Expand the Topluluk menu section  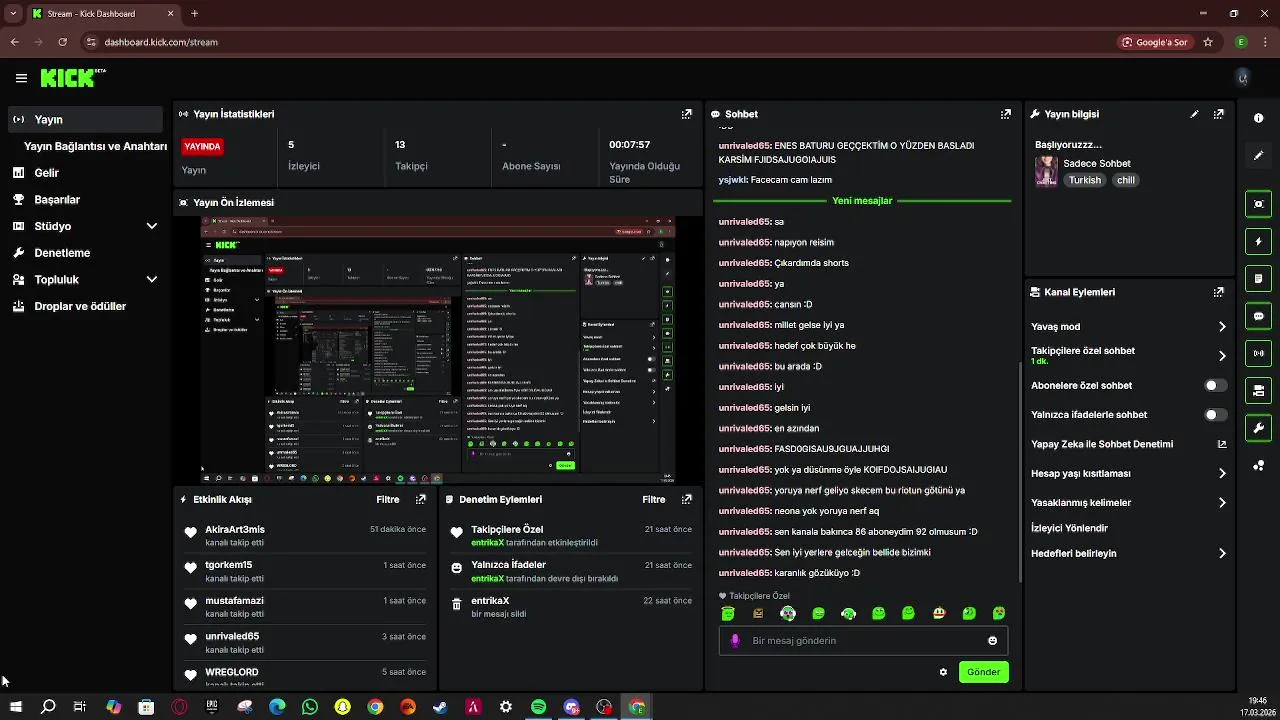152,280
